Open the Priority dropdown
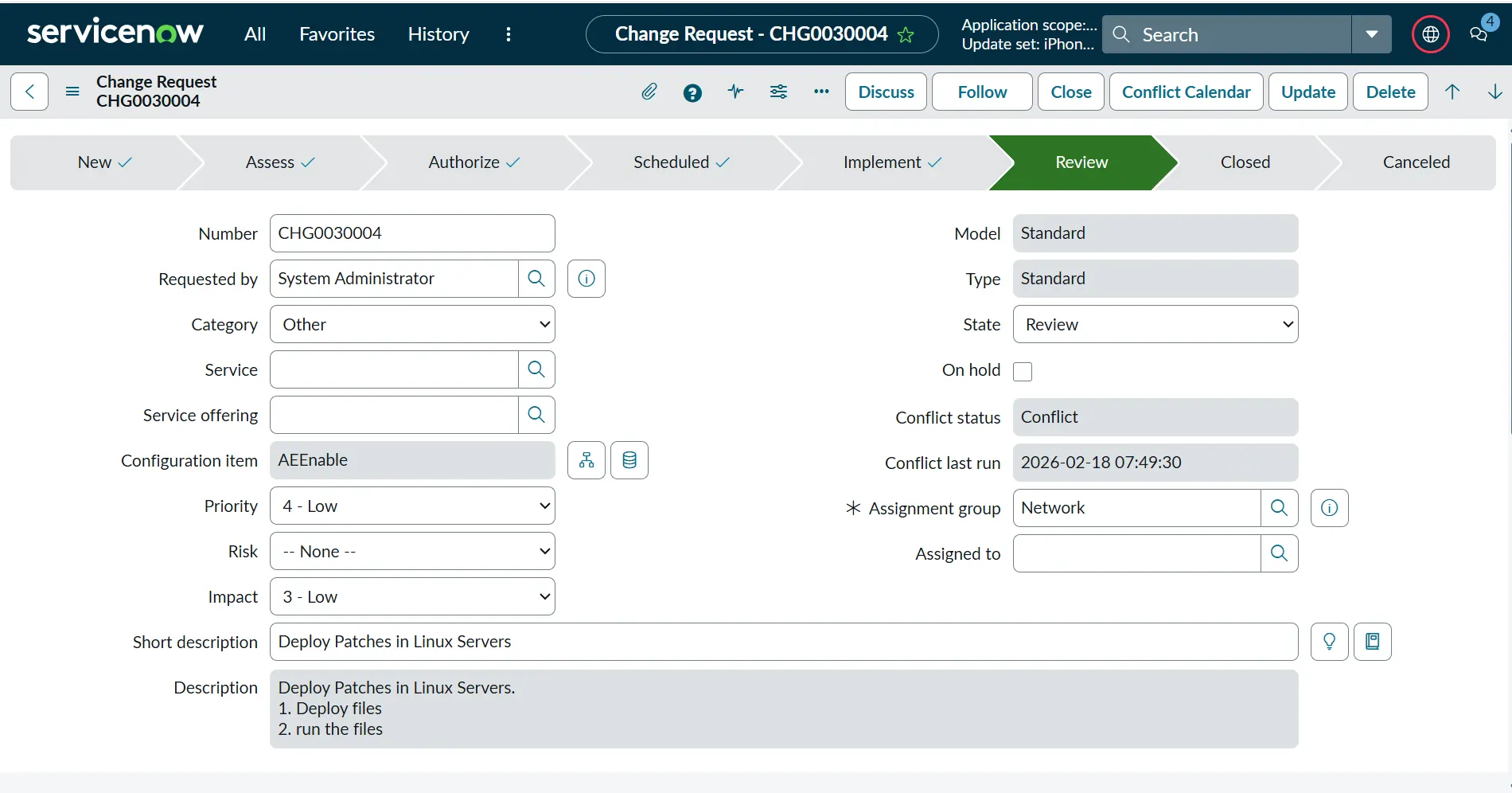The image size is (1512, 793). tap(412, 506)
